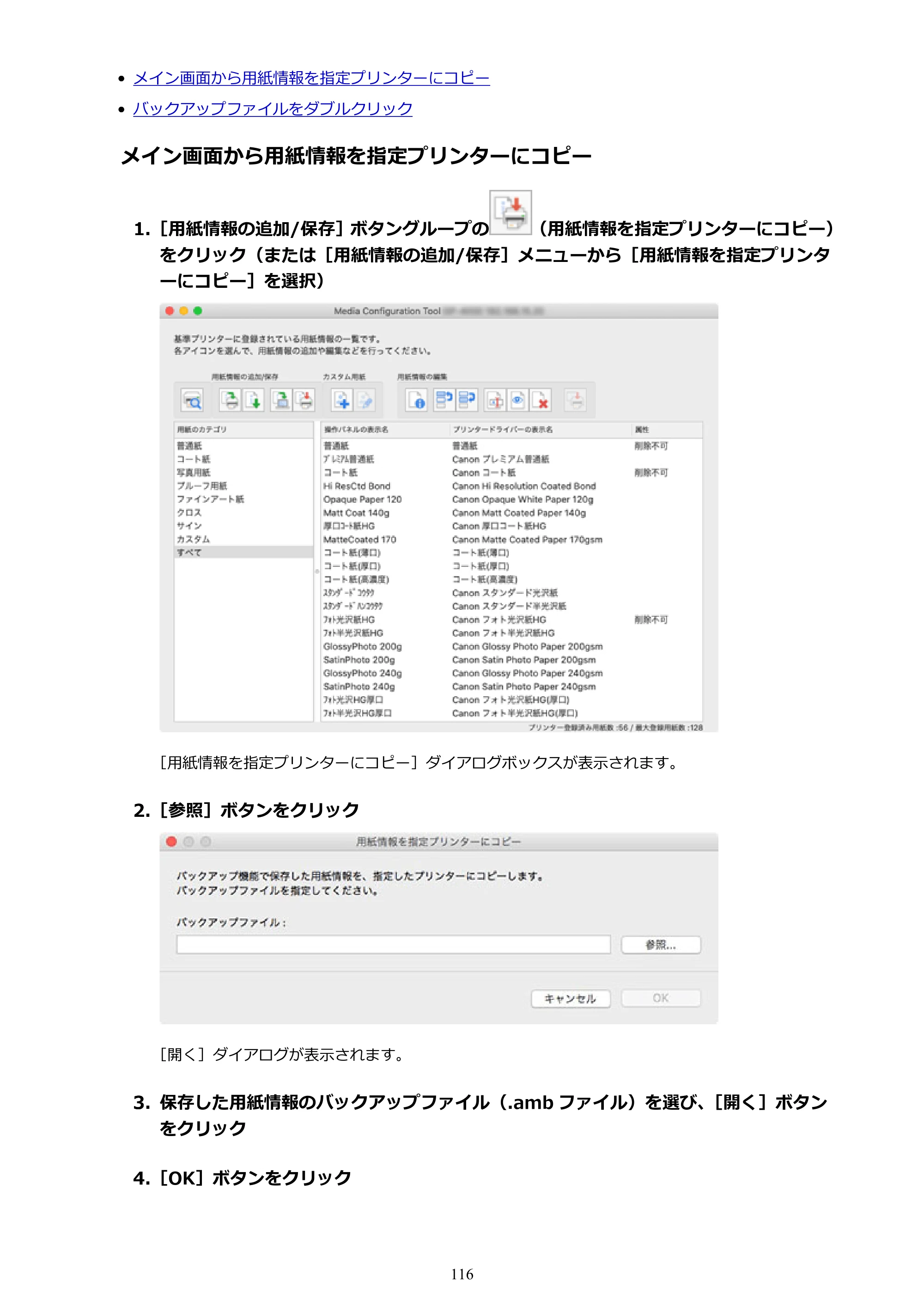Viewport: 924px width, 1307px height.
Task: Click the キャンセル button in the copy dialog
Action: pyautogui.click(x=571, y=998)
